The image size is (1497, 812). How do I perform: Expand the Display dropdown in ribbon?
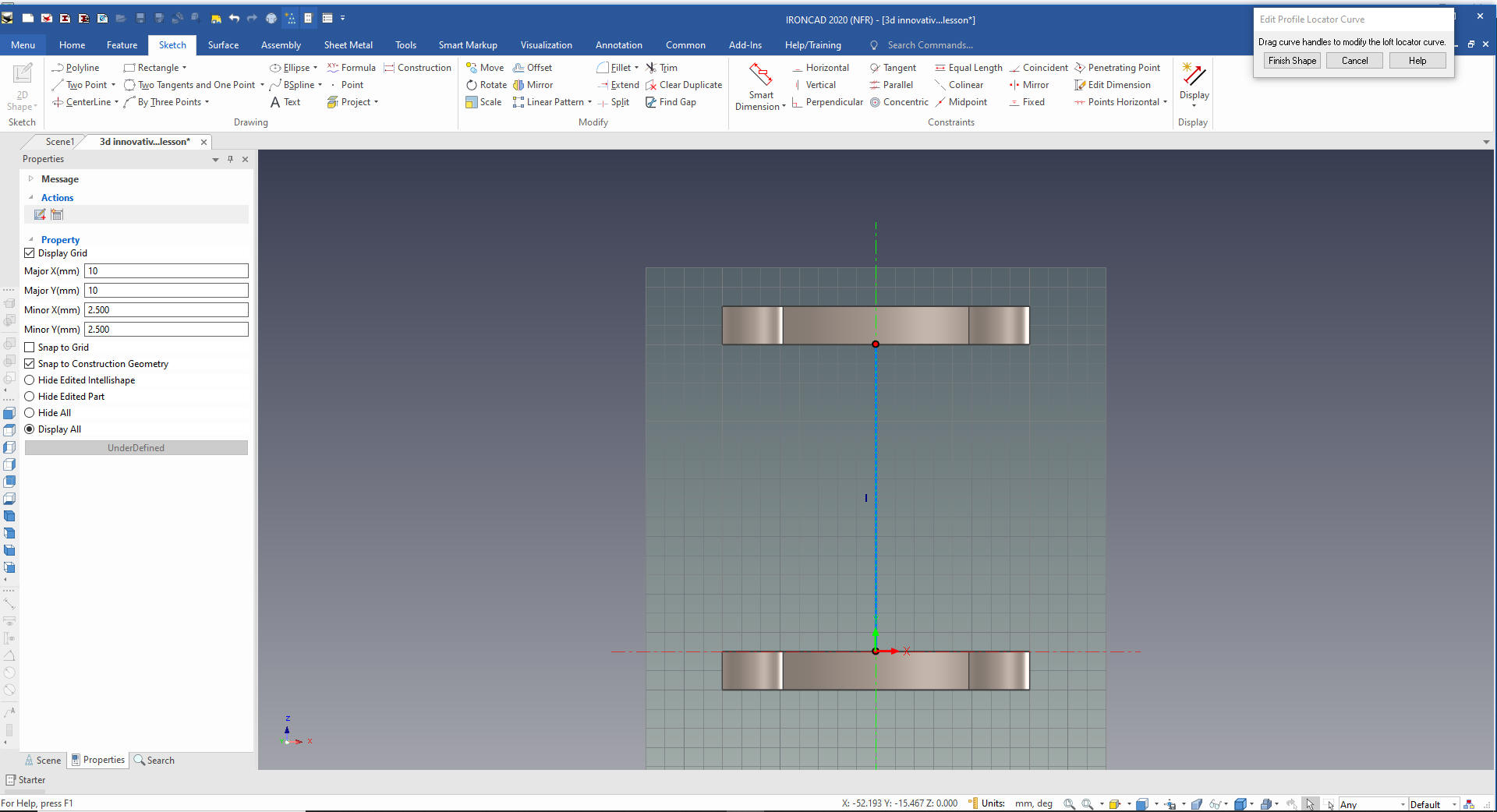point(1194,104)
